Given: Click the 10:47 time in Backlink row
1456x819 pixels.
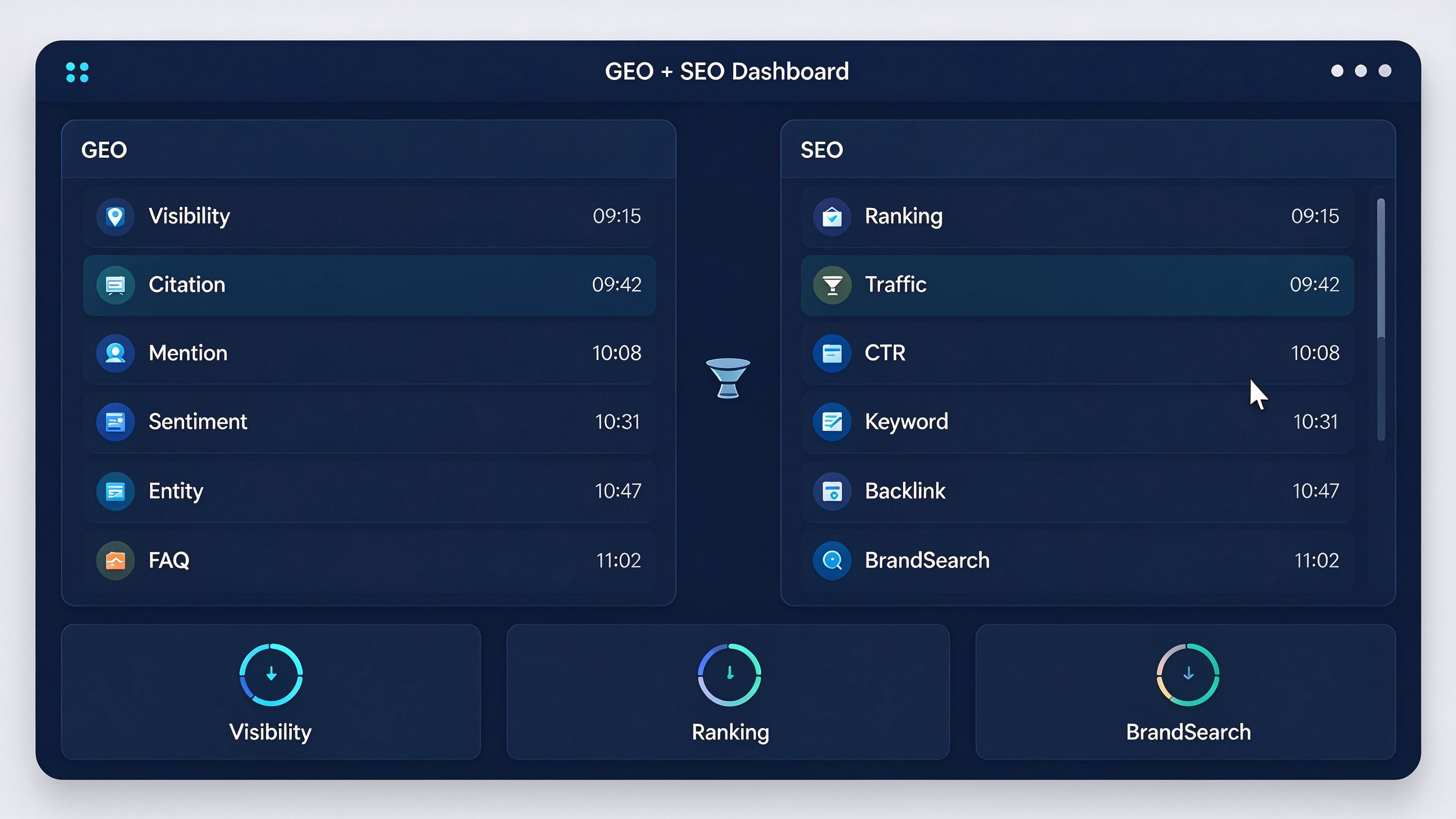Looking at the screenshot, I should click(x=1316, y=491).
